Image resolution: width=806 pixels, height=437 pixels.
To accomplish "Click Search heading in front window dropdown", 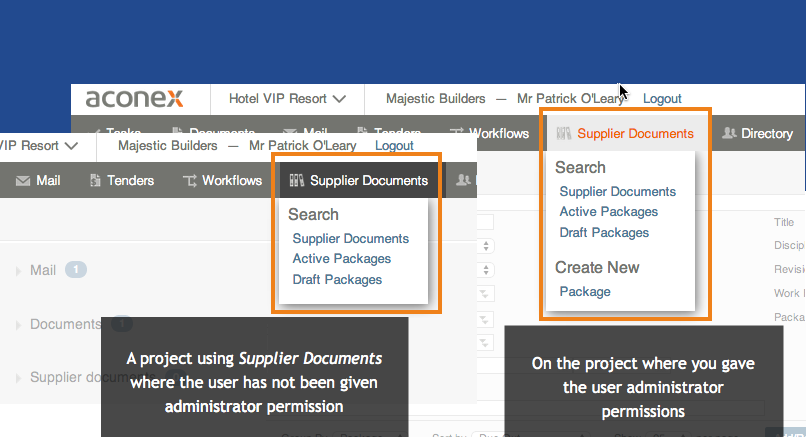I will [313, 214].
